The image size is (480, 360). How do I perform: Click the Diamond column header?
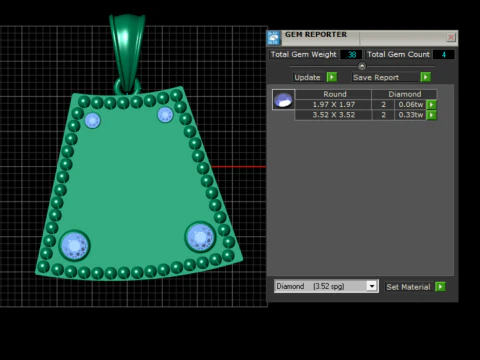coord(404,94)
